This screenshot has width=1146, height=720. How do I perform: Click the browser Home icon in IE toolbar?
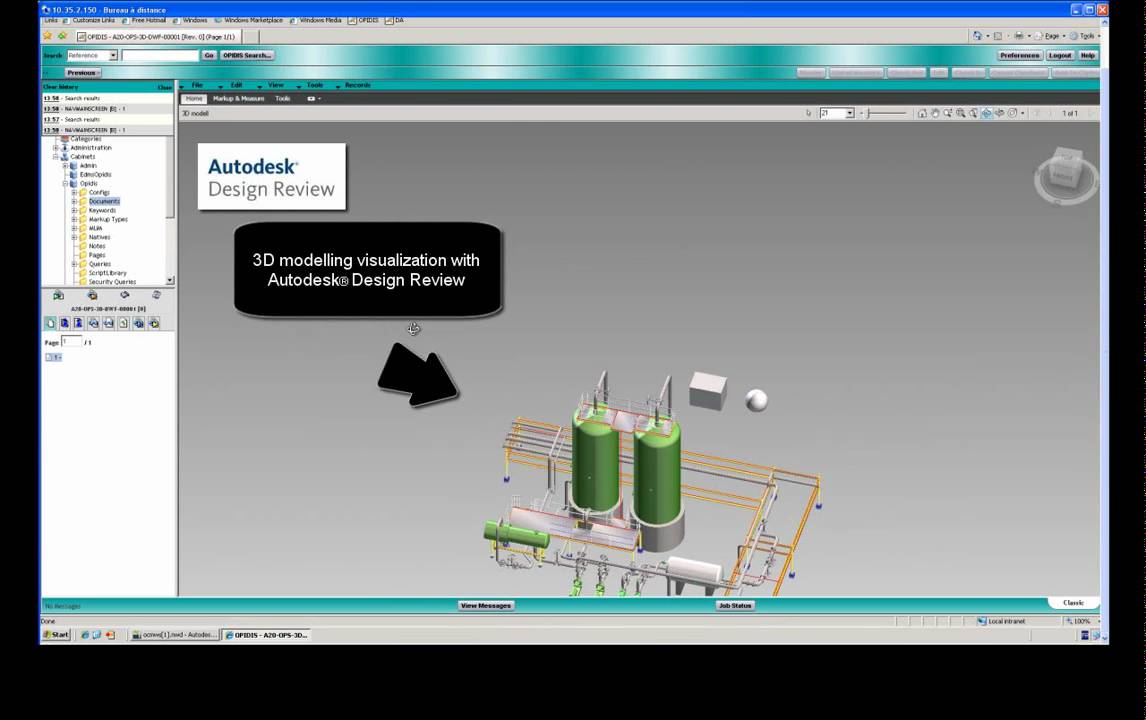(x=977, y=36)
